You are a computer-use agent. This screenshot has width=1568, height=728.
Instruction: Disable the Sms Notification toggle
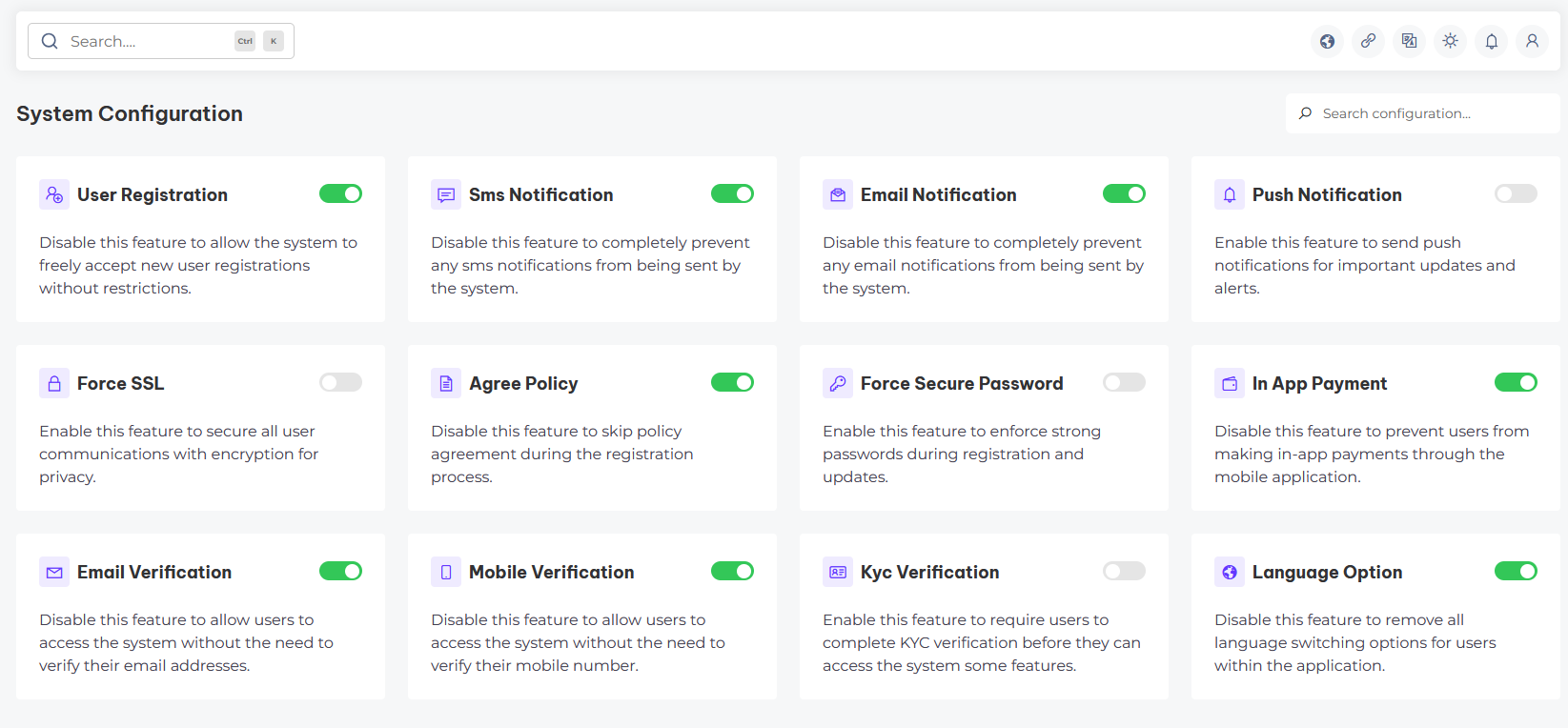(732, 194)
